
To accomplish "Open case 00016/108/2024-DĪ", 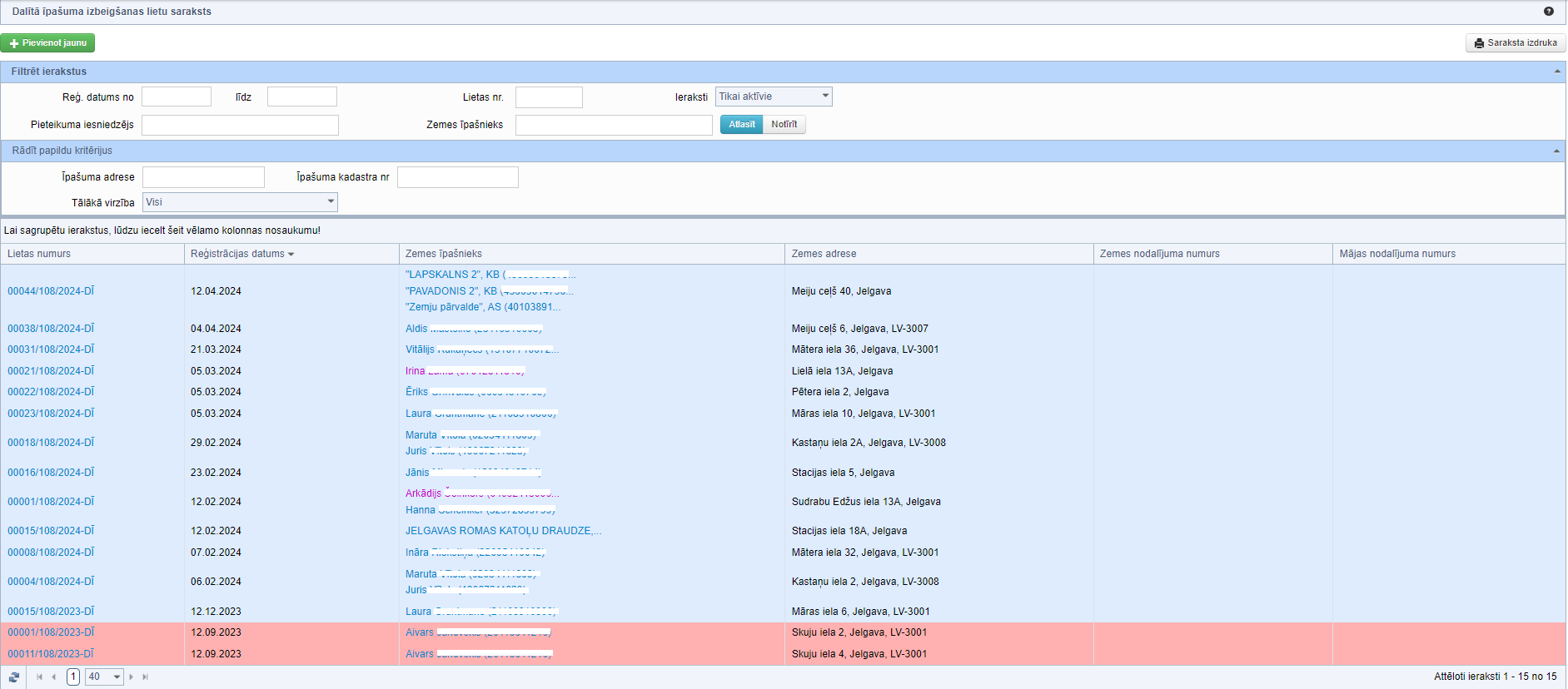I will point(51,473).
